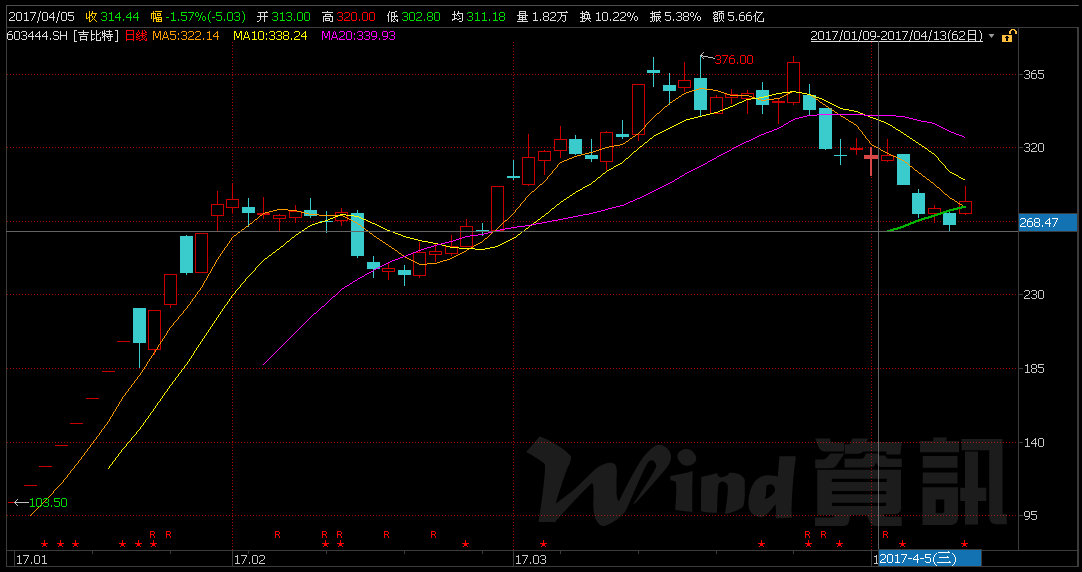Click the 230 price axis label
Screen dimensions: 1082x572
(x=1034, y=295)
